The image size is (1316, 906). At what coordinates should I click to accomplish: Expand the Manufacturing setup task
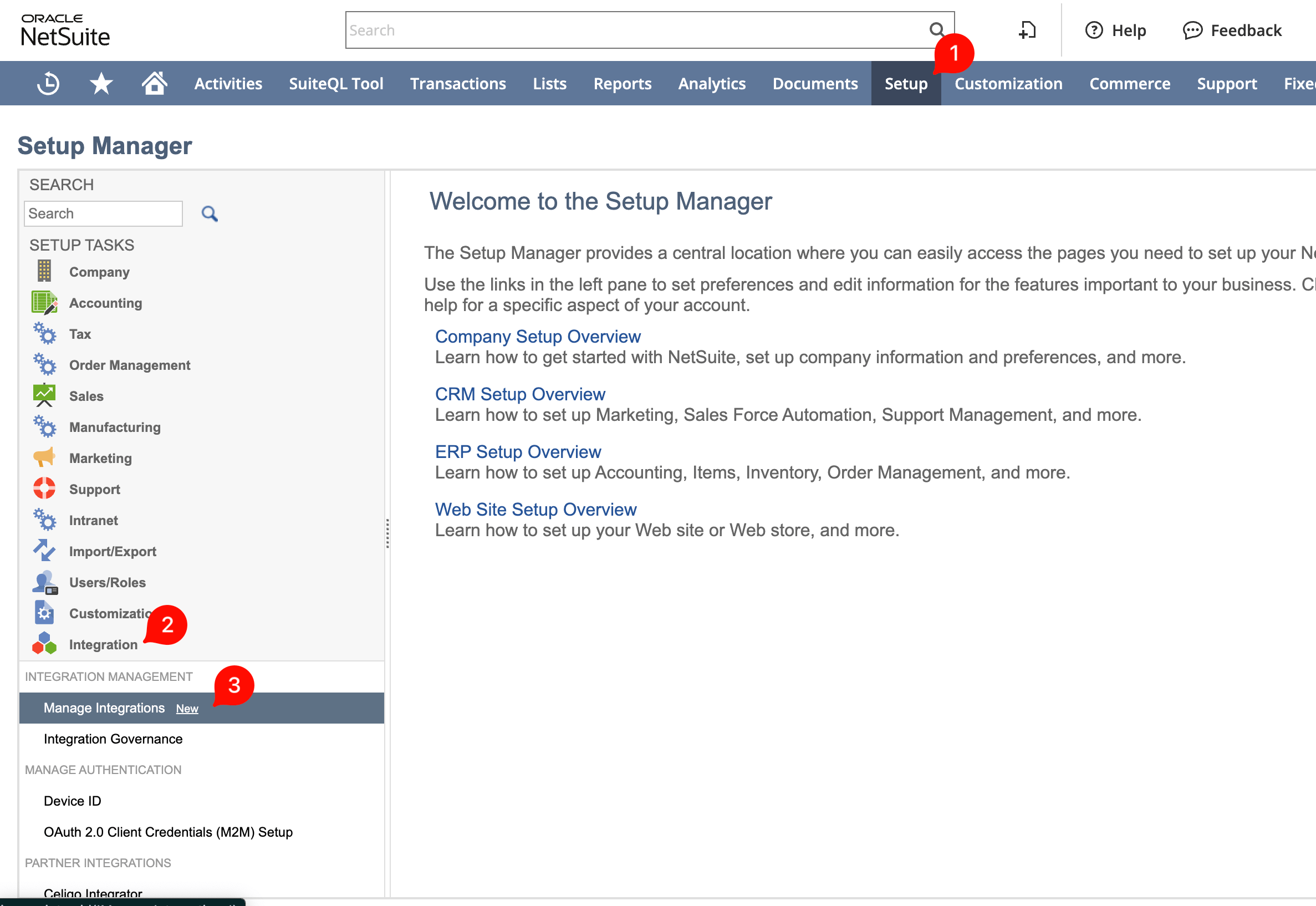click(x=115, y=427)
